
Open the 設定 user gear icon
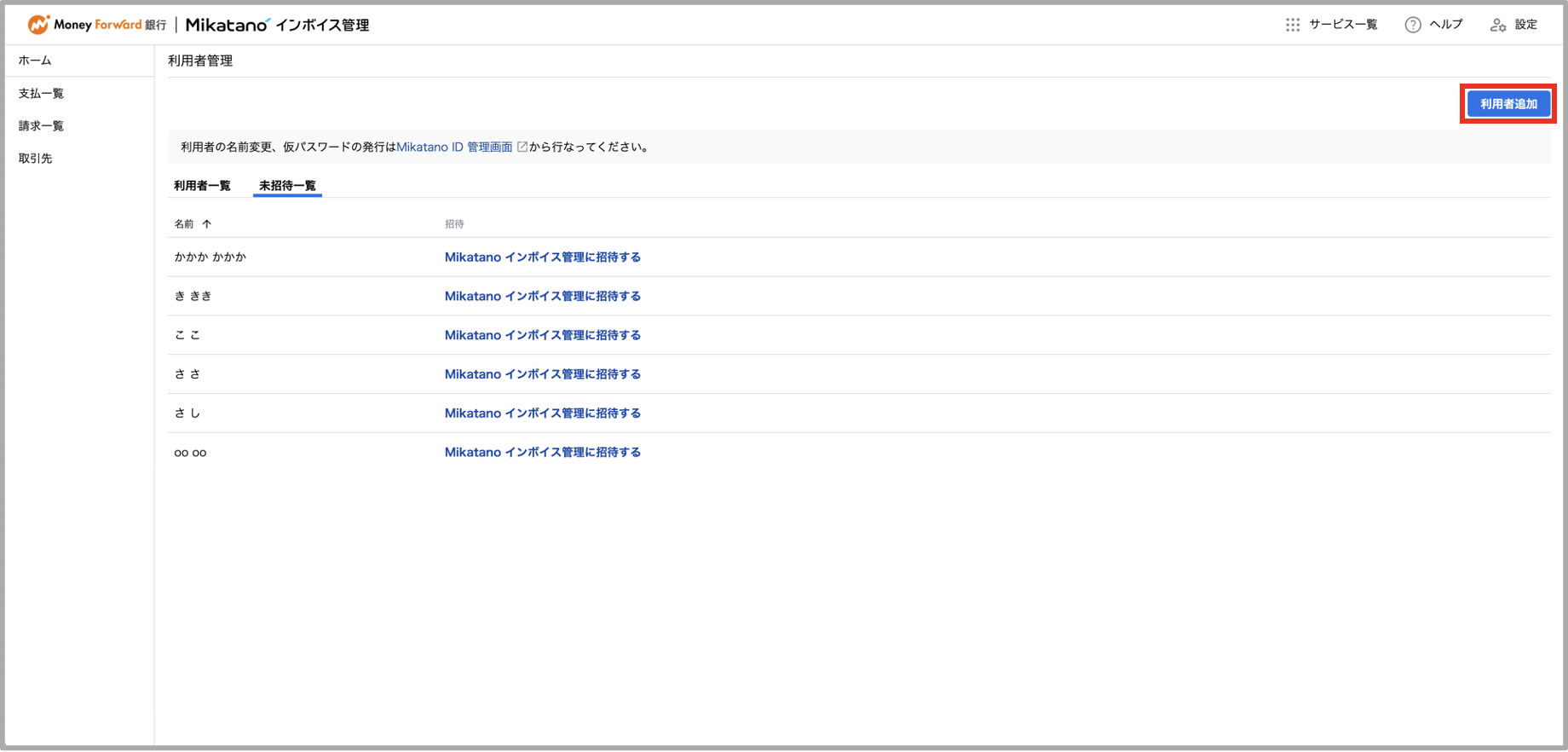coord(1498,25)
